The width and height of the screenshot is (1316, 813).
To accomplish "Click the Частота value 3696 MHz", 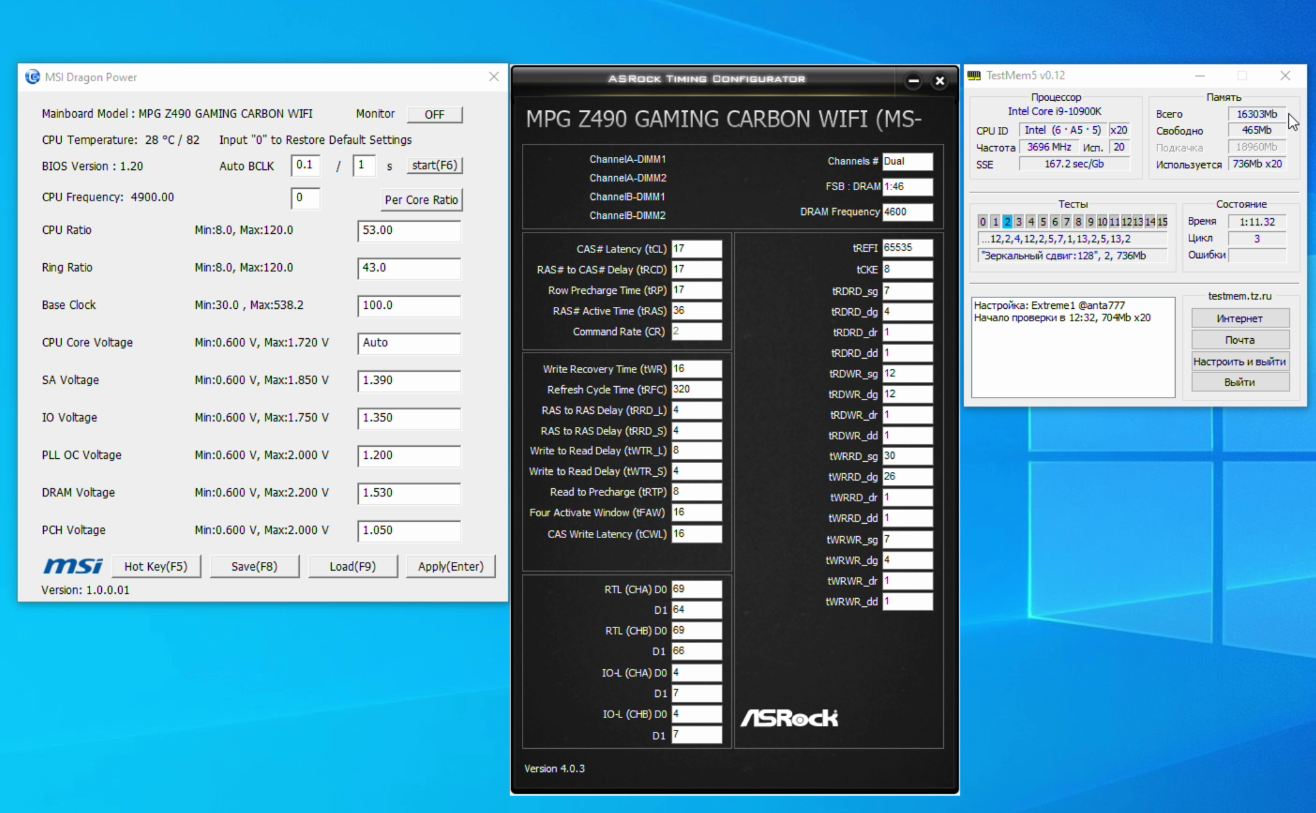I will pyautogui.click(x=1050, y=147).
